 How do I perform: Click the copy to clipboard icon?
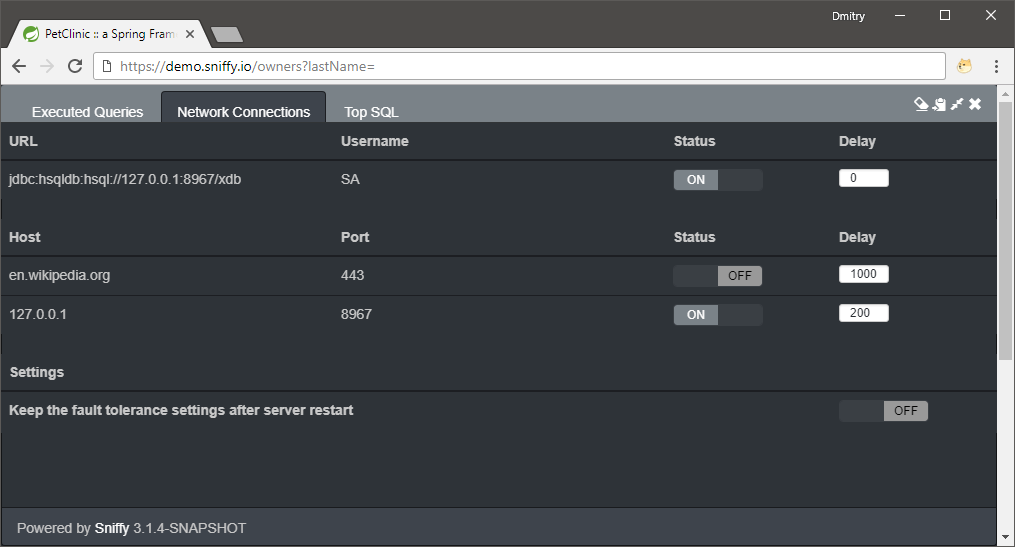pos(939,104)
